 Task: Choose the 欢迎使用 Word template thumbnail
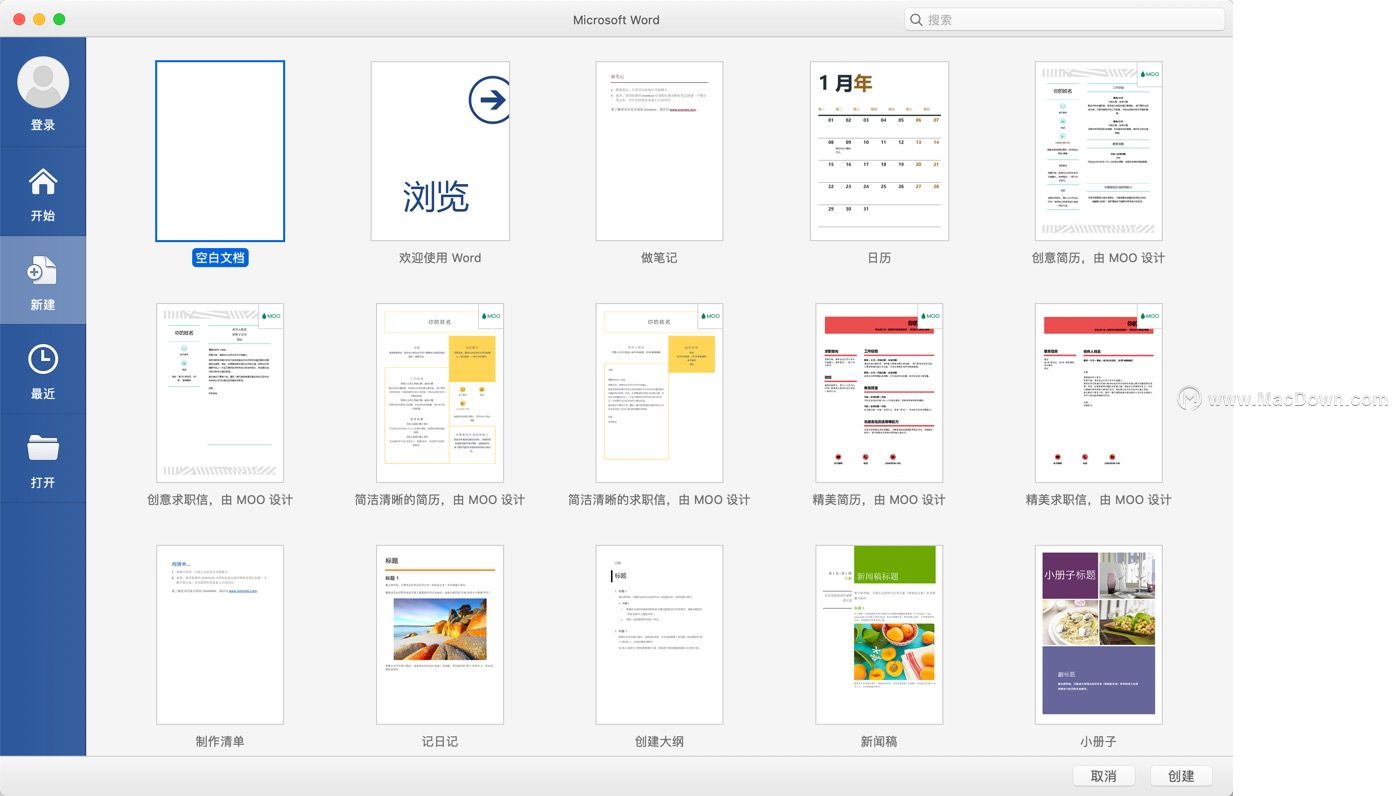(x=440, y=151)
